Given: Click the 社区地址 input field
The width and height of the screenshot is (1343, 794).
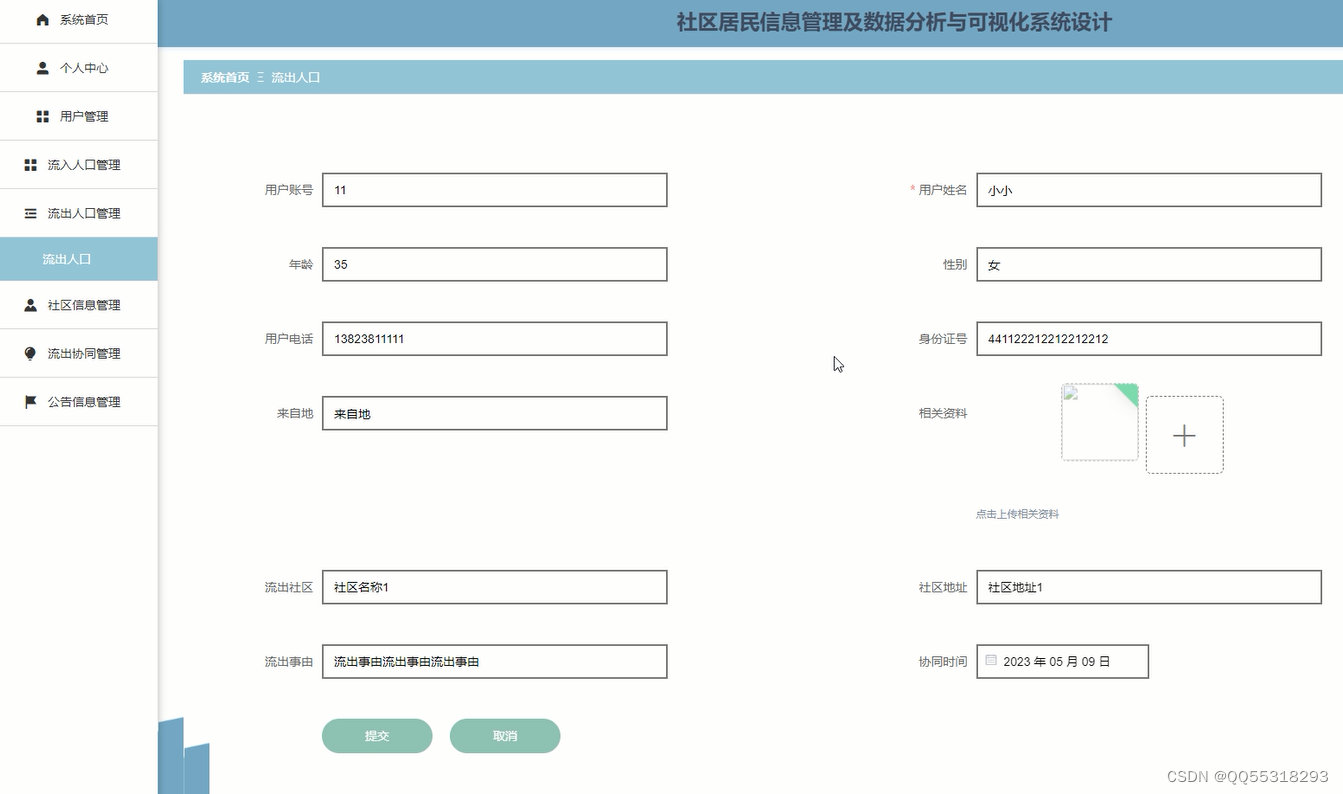Looking at the screenshot, I should point(1149,587).
